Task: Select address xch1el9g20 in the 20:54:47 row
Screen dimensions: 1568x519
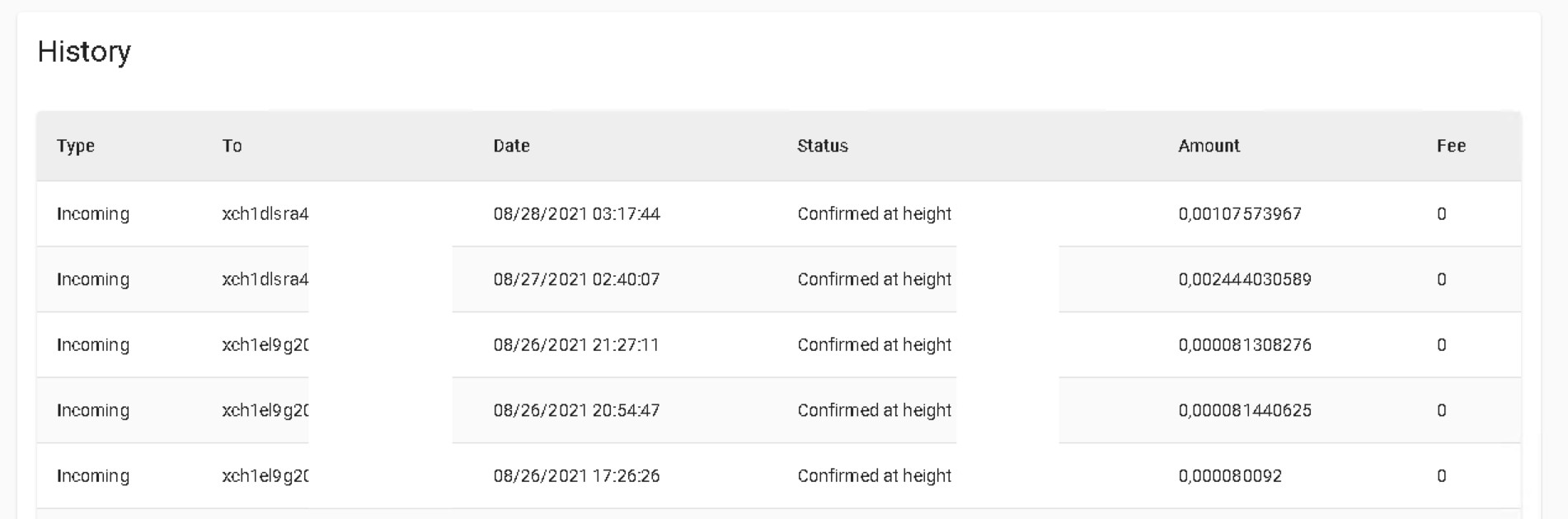Action: 265,410
